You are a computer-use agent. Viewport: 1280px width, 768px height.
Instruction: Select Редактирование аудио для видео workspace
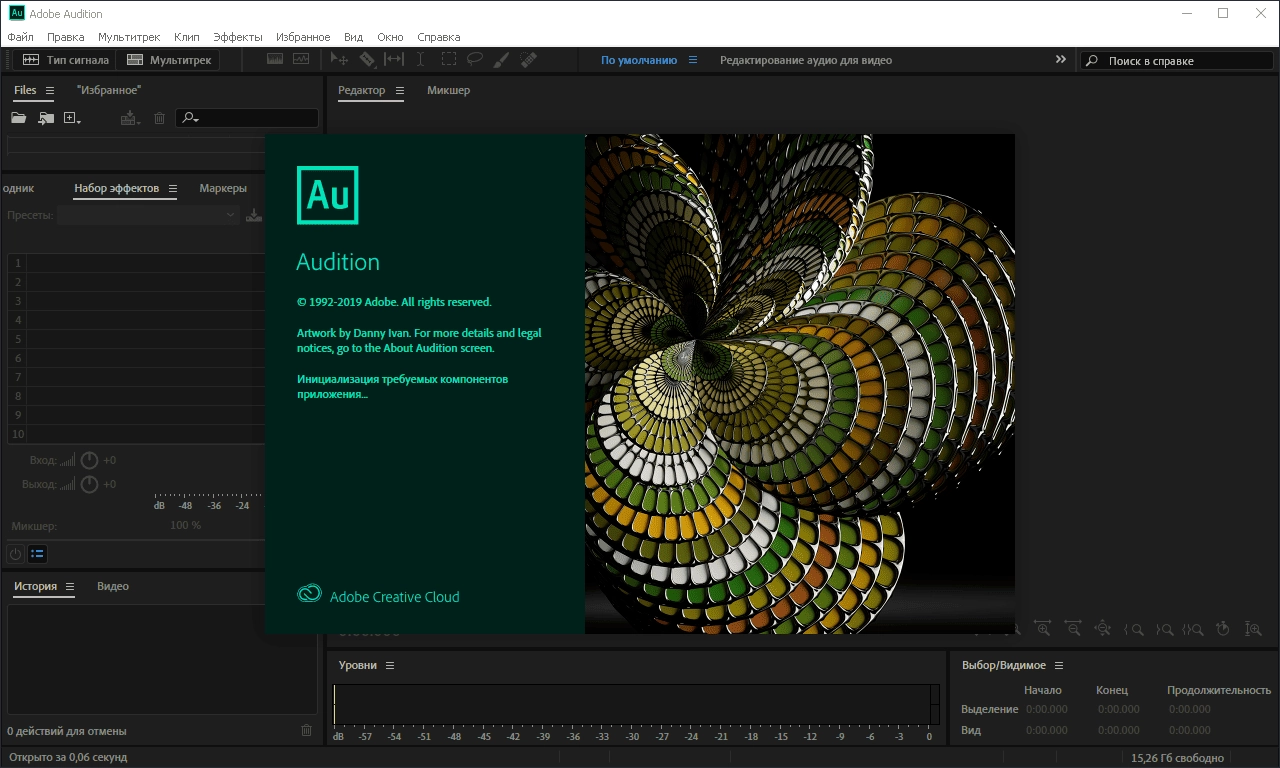(806, 60)
